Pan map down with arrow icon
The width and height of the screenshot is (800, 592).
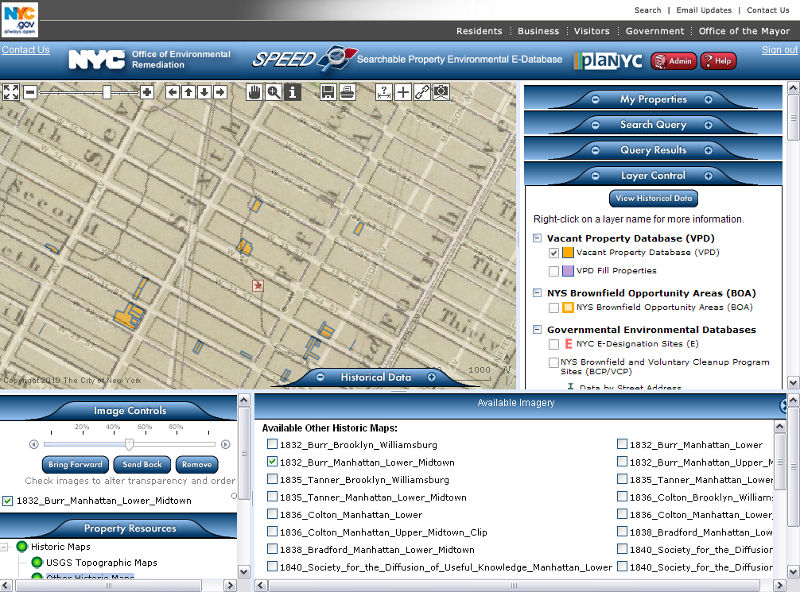click(x=204, y=92)
